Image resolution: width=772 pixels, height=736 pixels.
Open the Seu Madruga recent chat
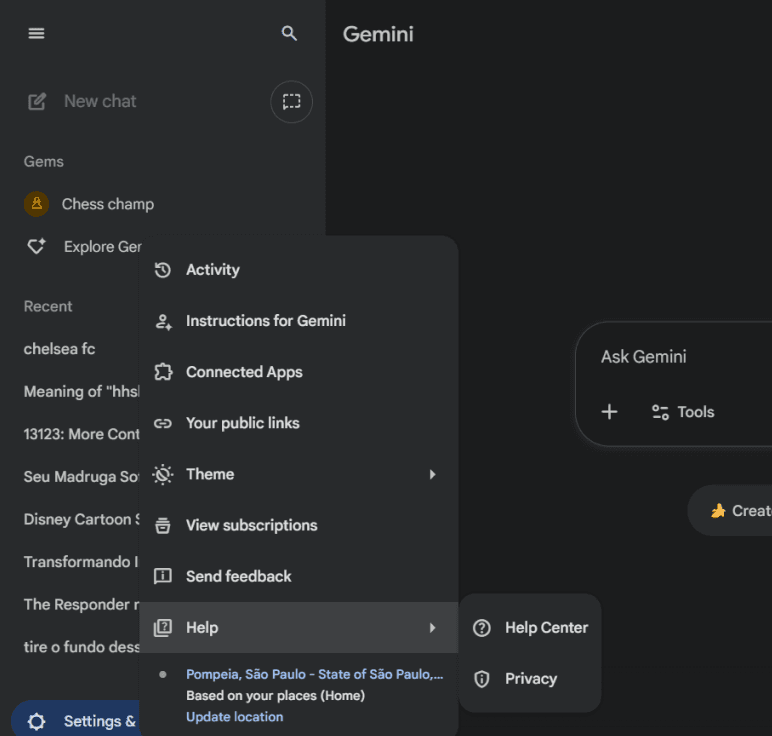click(x=82, y=477)
